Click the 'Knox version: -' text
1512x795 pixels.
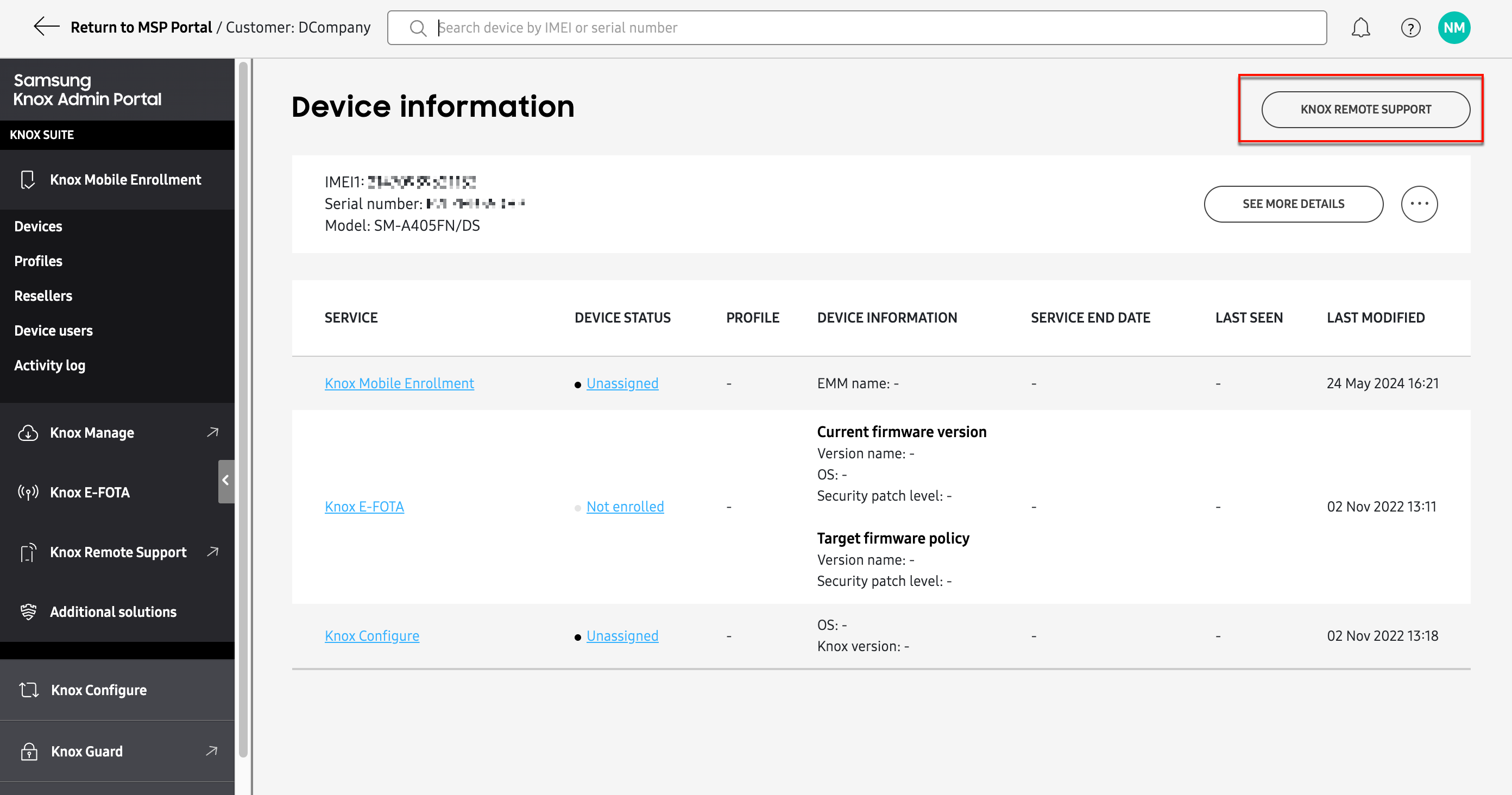863,646
